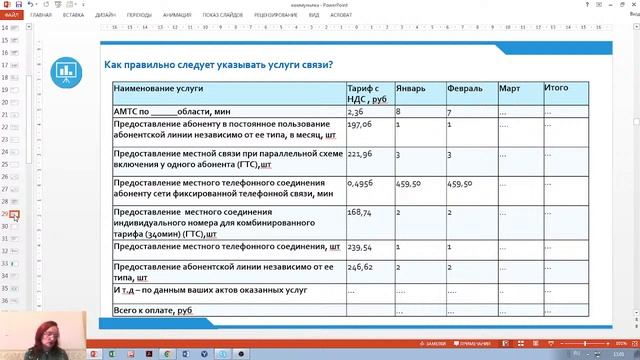Click the Help question mark icon
This screenshot has height=360, width=640.
tap(587, 4)
